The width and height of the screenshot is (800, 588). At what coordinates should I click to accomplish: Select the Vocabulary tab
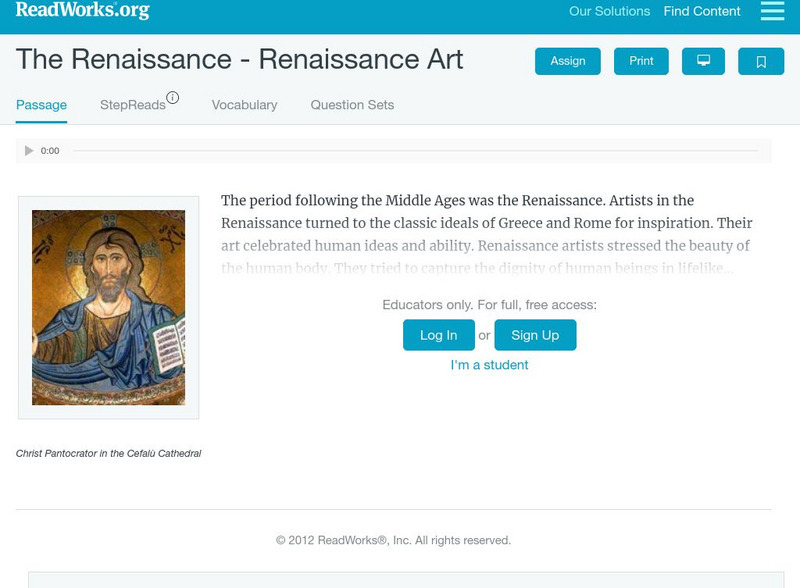point(244,105)
